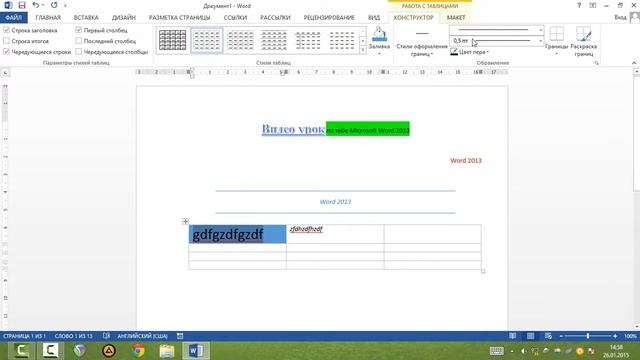
Task: Toggle Строка заголовка checkbox
Action: [x=6, y=30]
